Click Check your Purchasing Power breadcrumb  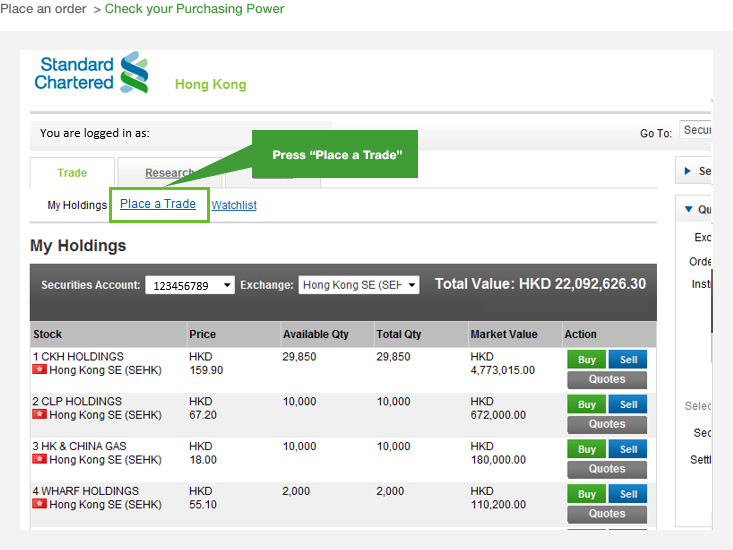tap(194, 9)
